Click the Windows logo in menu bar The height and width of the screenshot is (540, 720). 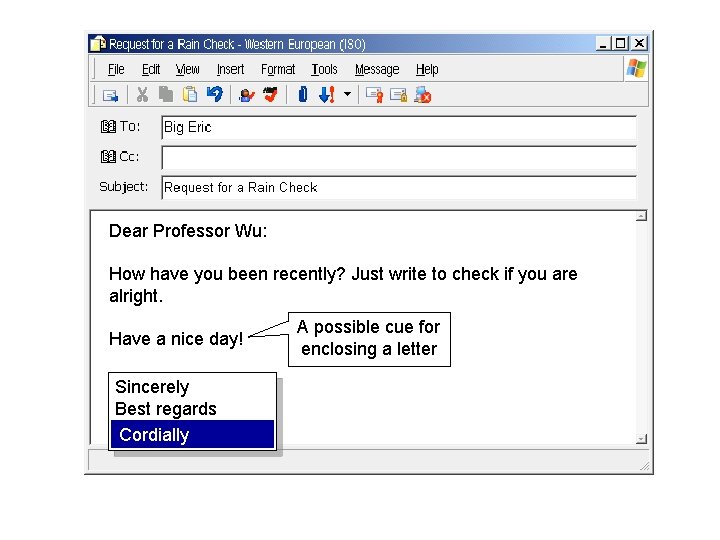click(x=636, y=69)
